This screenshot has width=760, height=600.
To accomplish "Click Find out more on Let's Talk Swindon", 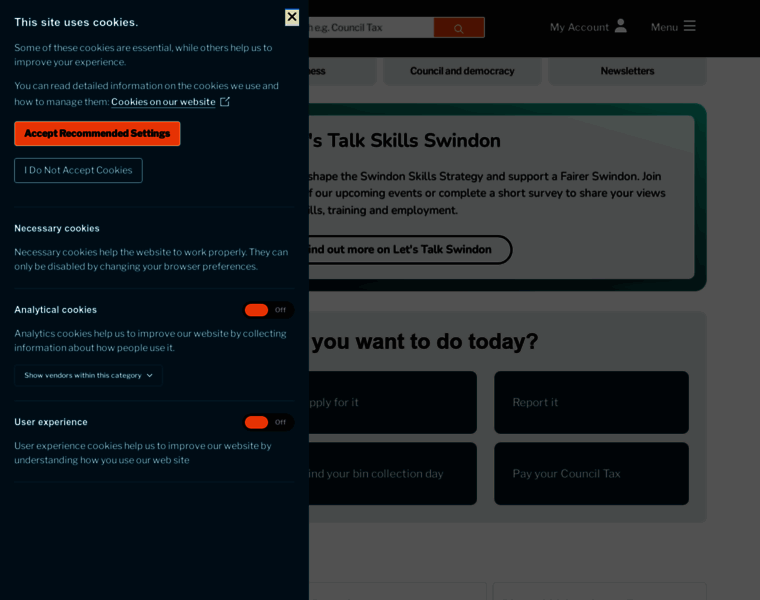I will pyautogui.click(x=410, y=250).
